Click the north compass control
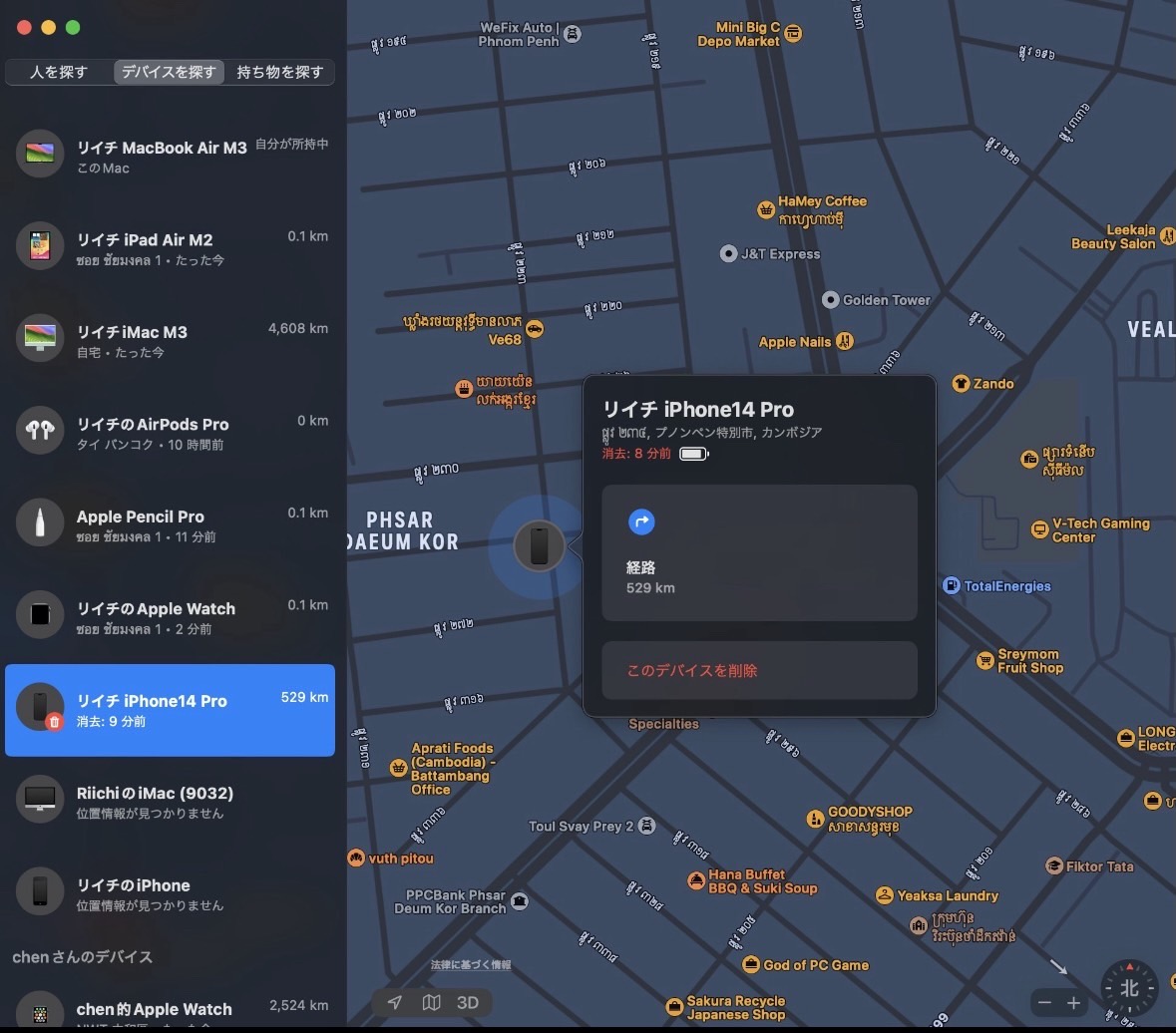 coord(1128,988)
